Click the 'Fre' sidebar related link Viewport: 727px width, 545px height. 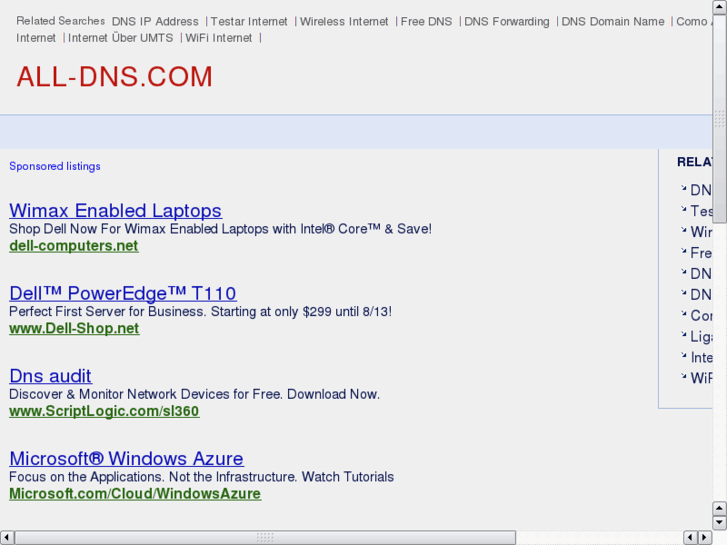coord(701,253)
